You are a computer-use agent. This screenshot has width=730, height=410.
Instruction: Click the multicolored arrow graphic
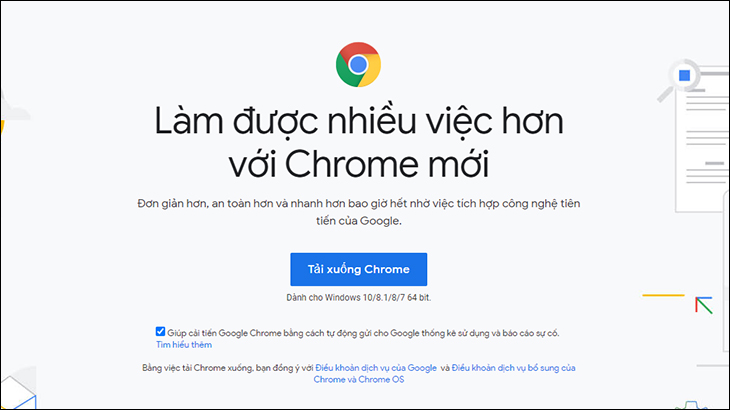click(704, 305)
